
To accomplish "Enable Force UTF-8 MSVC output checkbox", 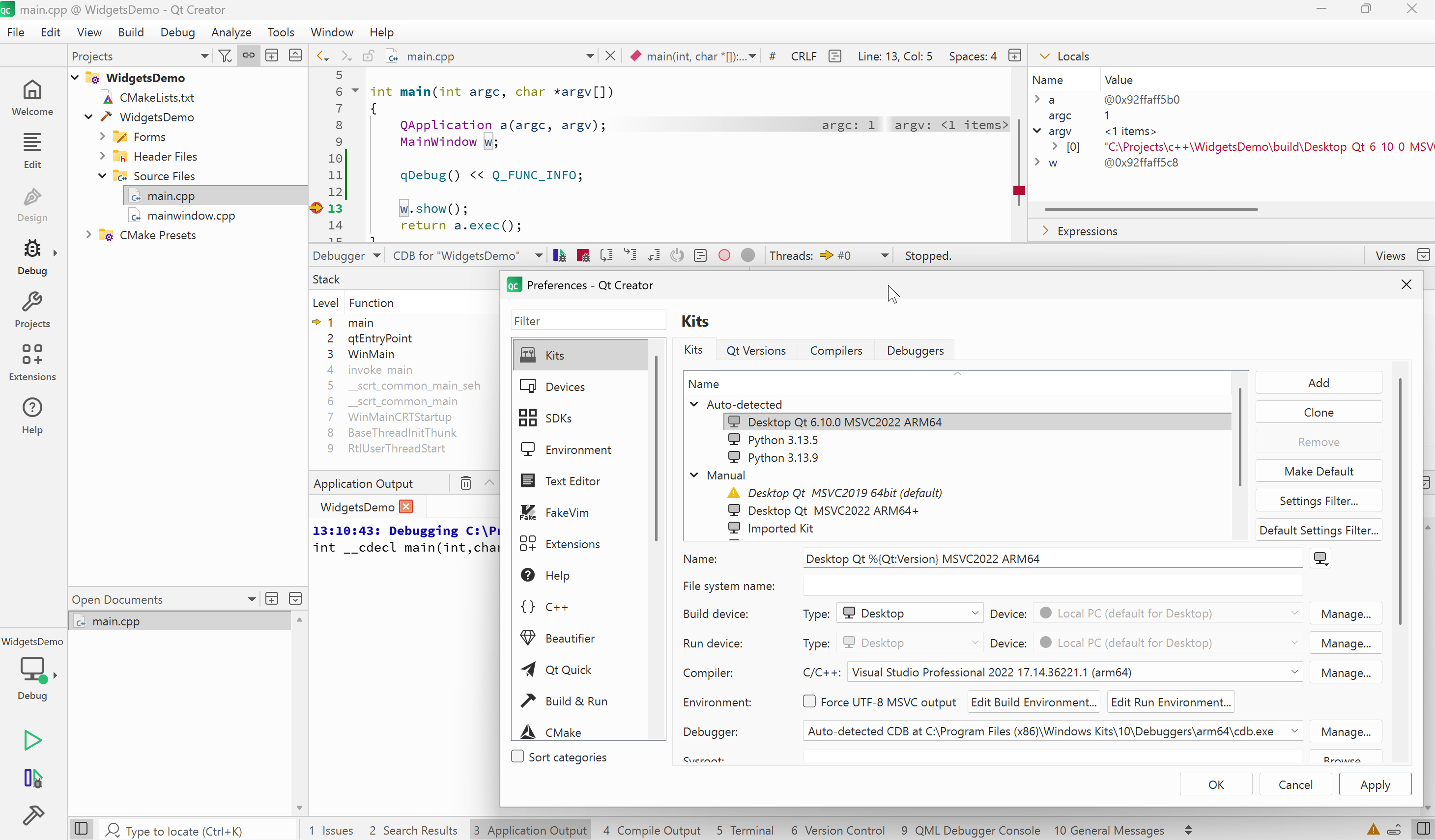I will click(x=809, y=701).
